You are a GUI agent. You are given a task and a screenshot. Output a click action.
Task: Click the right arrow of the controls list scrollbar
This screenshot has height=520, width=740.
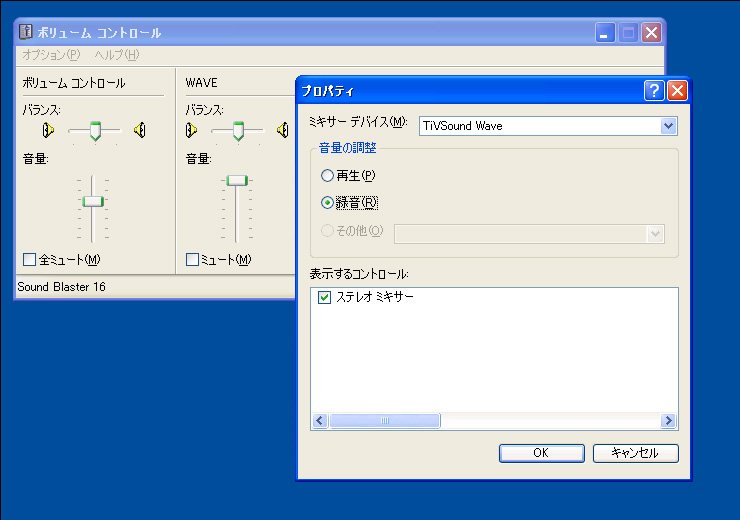click(x=668, y=420)
